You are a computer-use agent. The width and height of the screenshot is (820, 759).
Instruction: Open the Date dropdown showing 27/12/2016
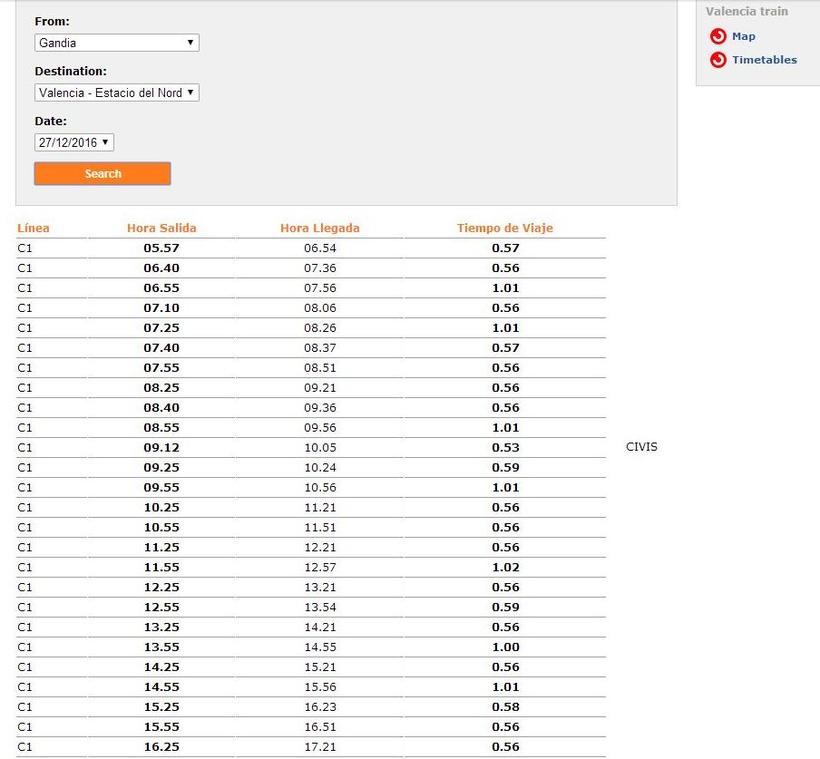pyautogui.click(x=74, y=143)
